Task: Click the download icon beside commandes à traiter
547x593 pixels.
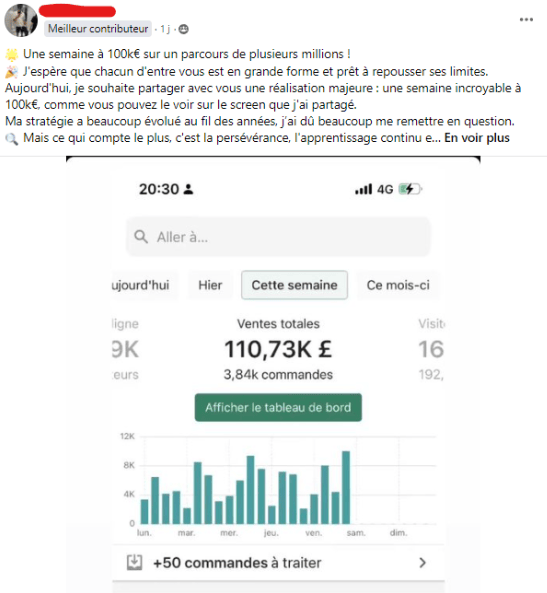Action: (134, 562)
